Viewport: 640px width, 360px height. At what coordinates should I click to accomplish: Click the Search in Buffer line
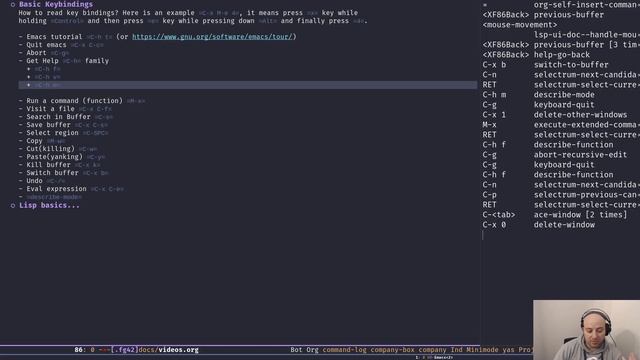coord(66,117)
